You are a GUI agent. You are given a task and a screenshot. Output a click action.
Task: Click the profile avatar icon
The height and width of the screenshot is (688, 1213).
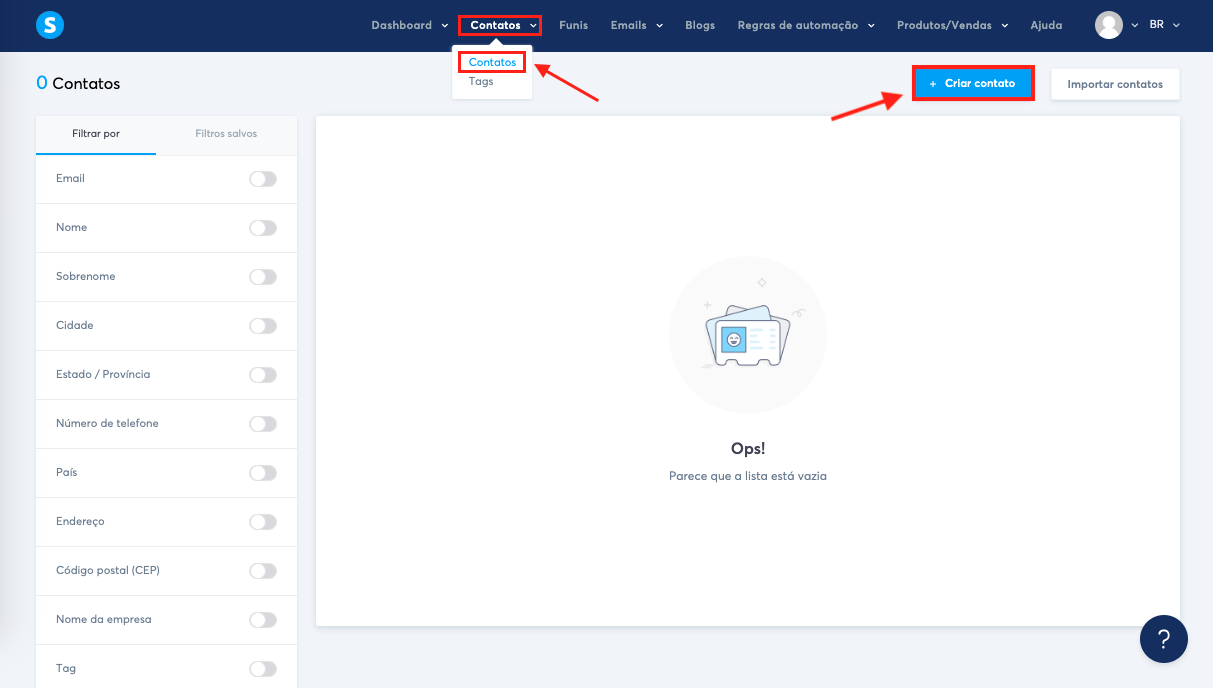click(1110, 25)
